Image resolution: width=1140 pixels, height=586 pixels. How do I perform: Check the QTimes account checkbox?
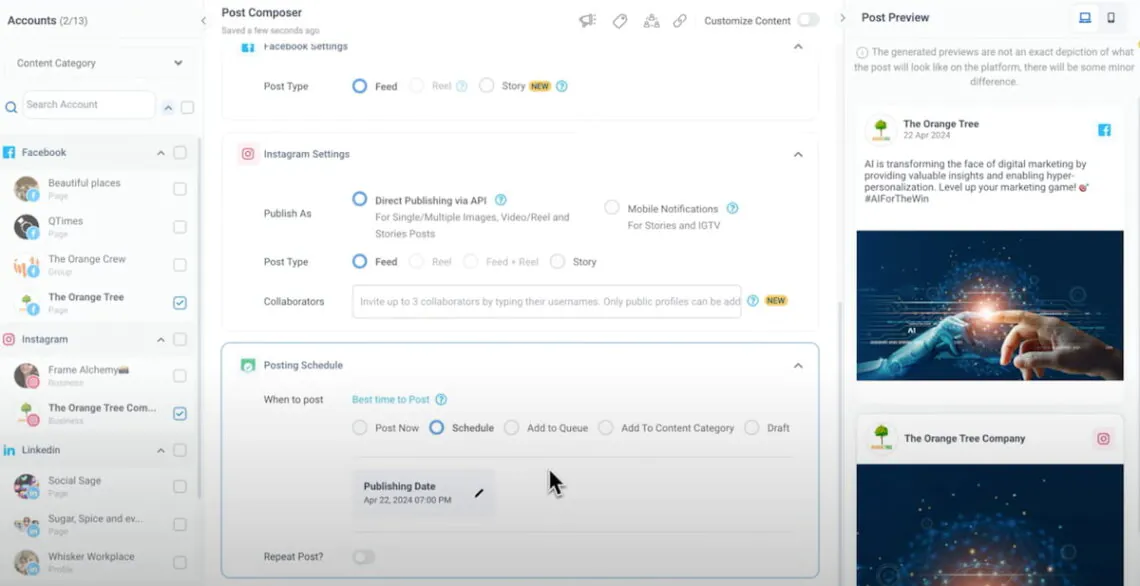coord(180,227)
